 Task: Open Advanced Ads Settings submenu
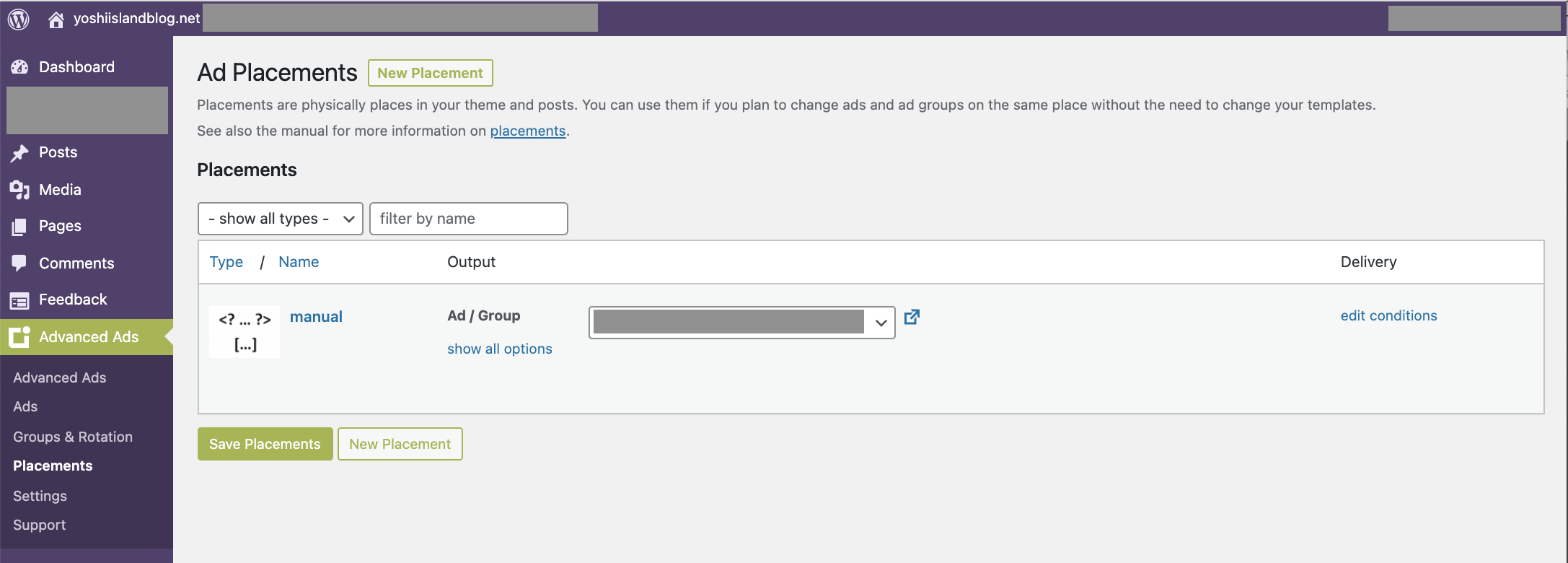(40, 497)
